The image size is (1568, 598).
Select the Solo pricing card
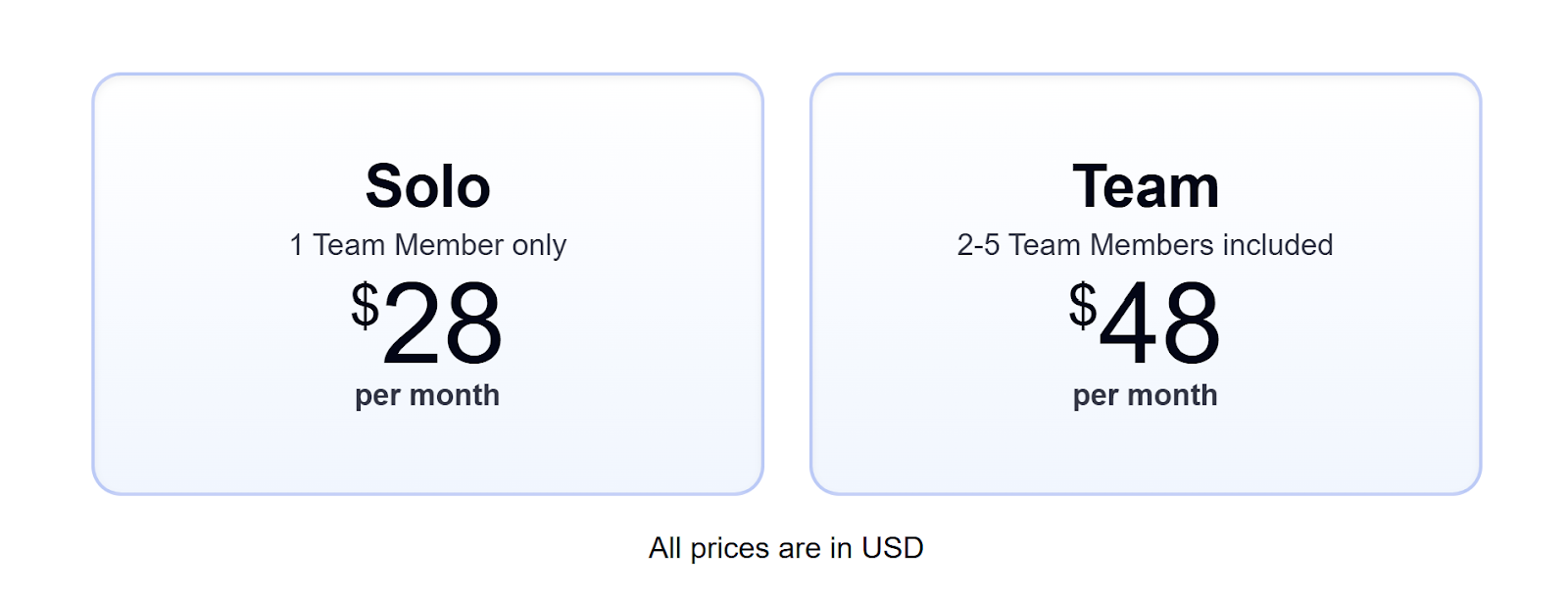pyautogui.click(x=427, y=451)
